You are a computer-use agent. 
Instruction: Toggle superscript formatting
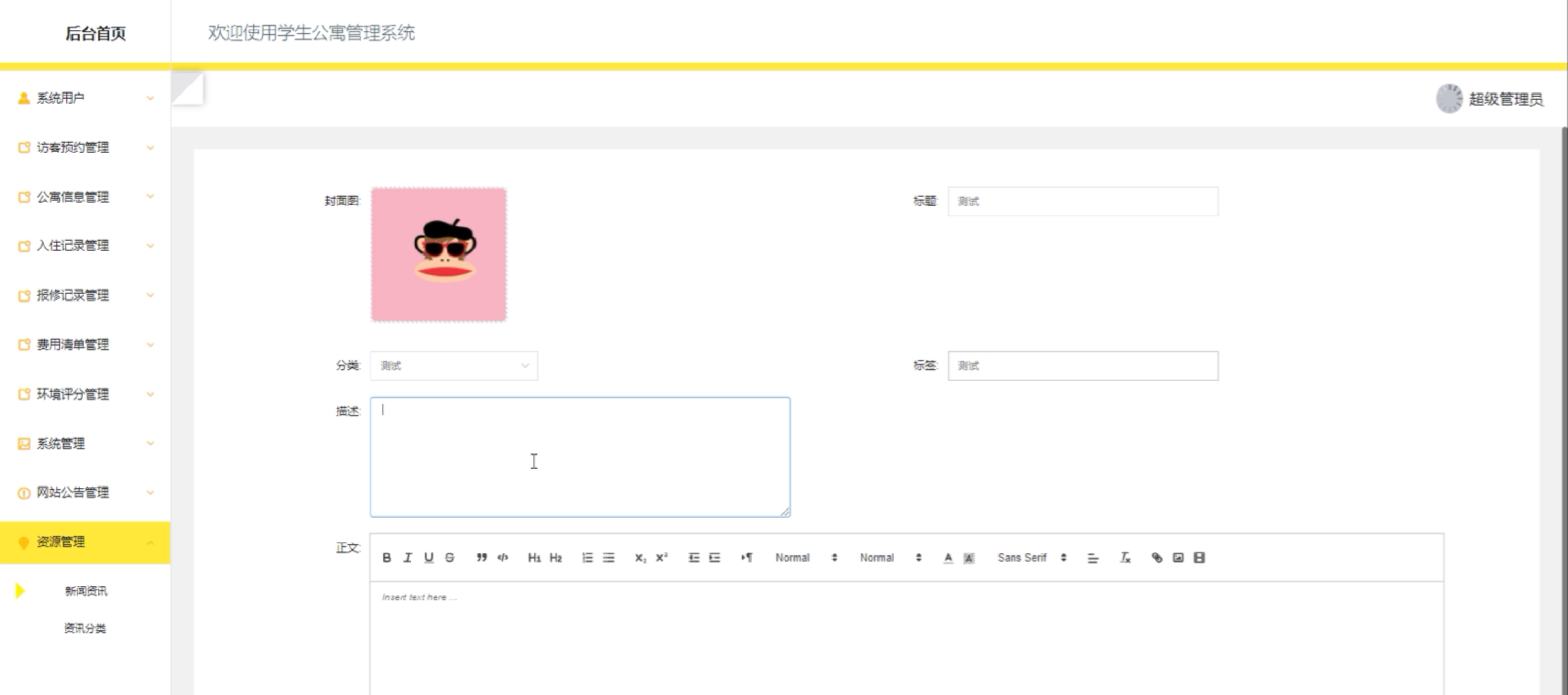[661, 558]
